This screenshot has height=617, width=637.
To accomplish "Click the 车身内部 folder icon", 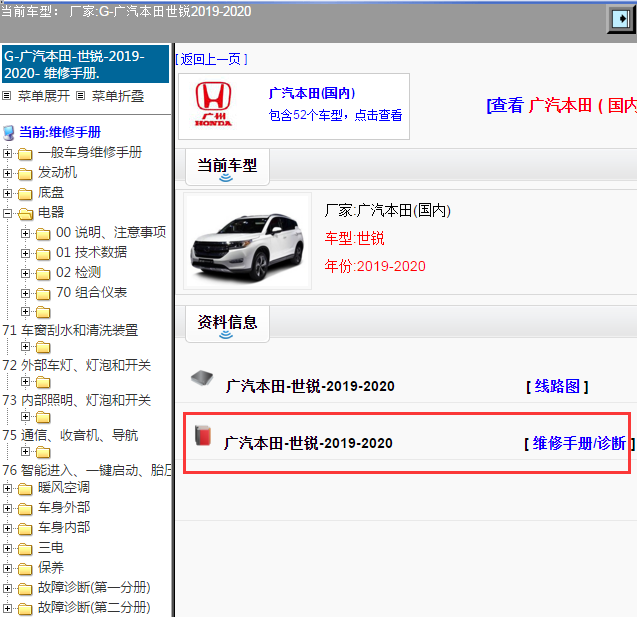I will pyautogui.click(x=25, y=528).
